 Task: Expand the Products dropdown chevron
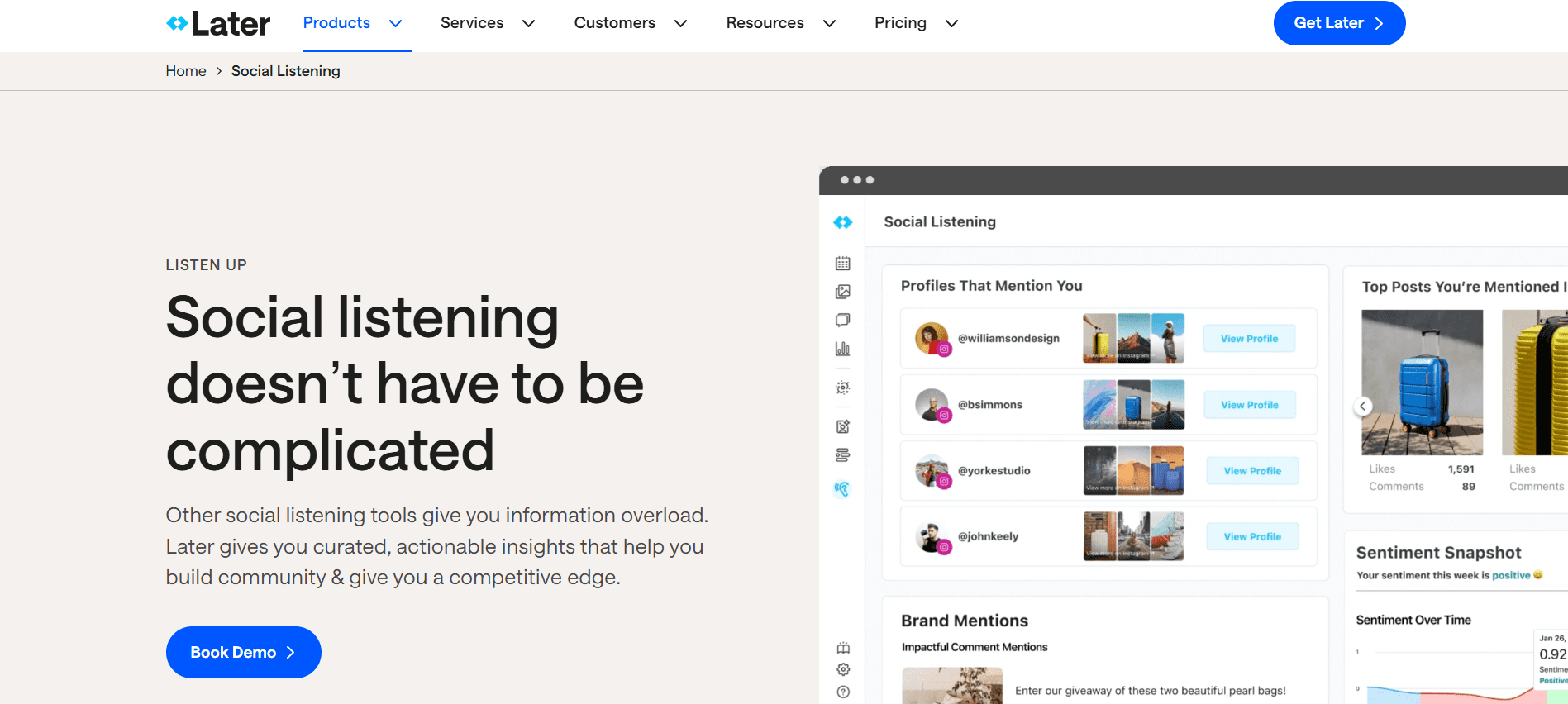396,23
